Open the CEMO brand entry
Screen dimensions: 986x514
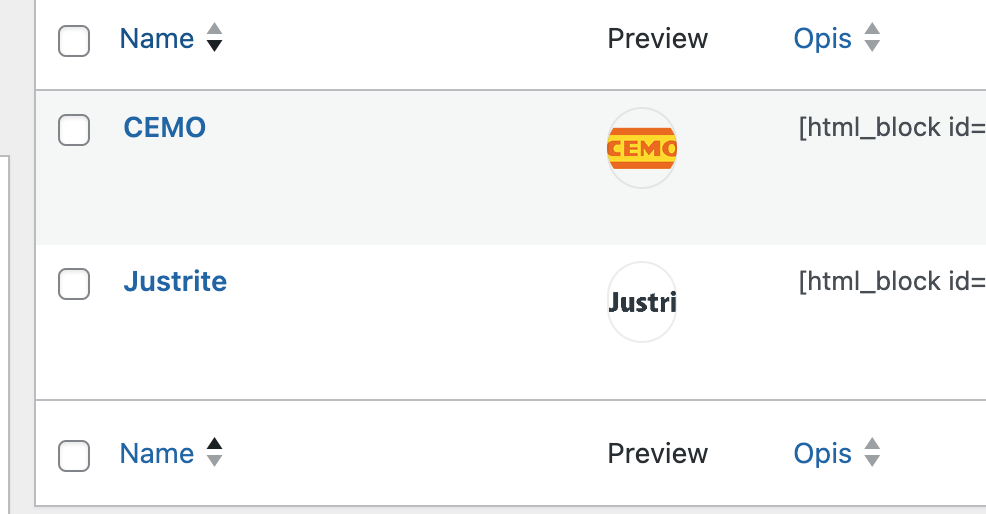(x=165, y=127)
